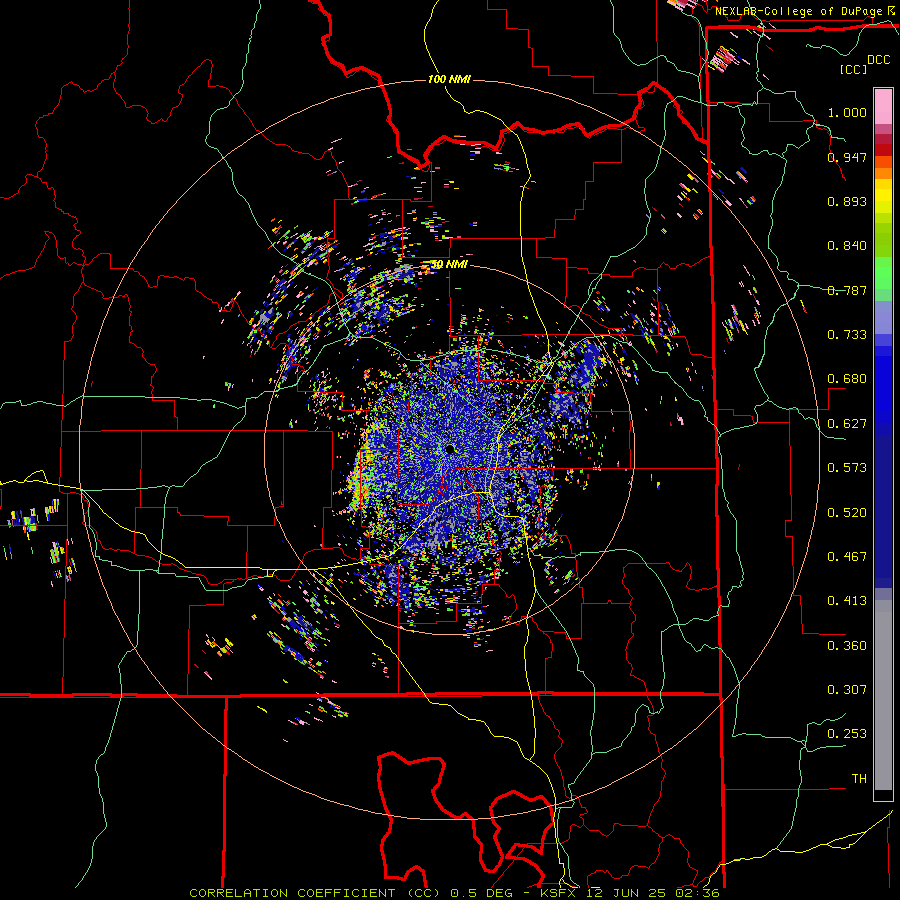Screen dimensions: 900x900
Task: Click the pink swatch at top of color bar
Action: (x=883, y=106)
